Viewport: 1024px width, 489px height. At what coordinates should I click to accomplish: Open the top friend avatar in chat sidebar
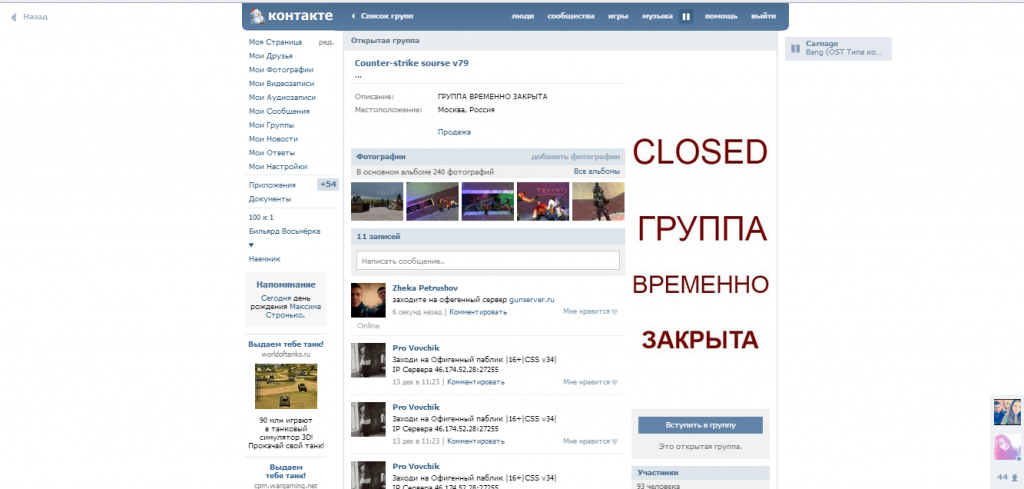1006,411
